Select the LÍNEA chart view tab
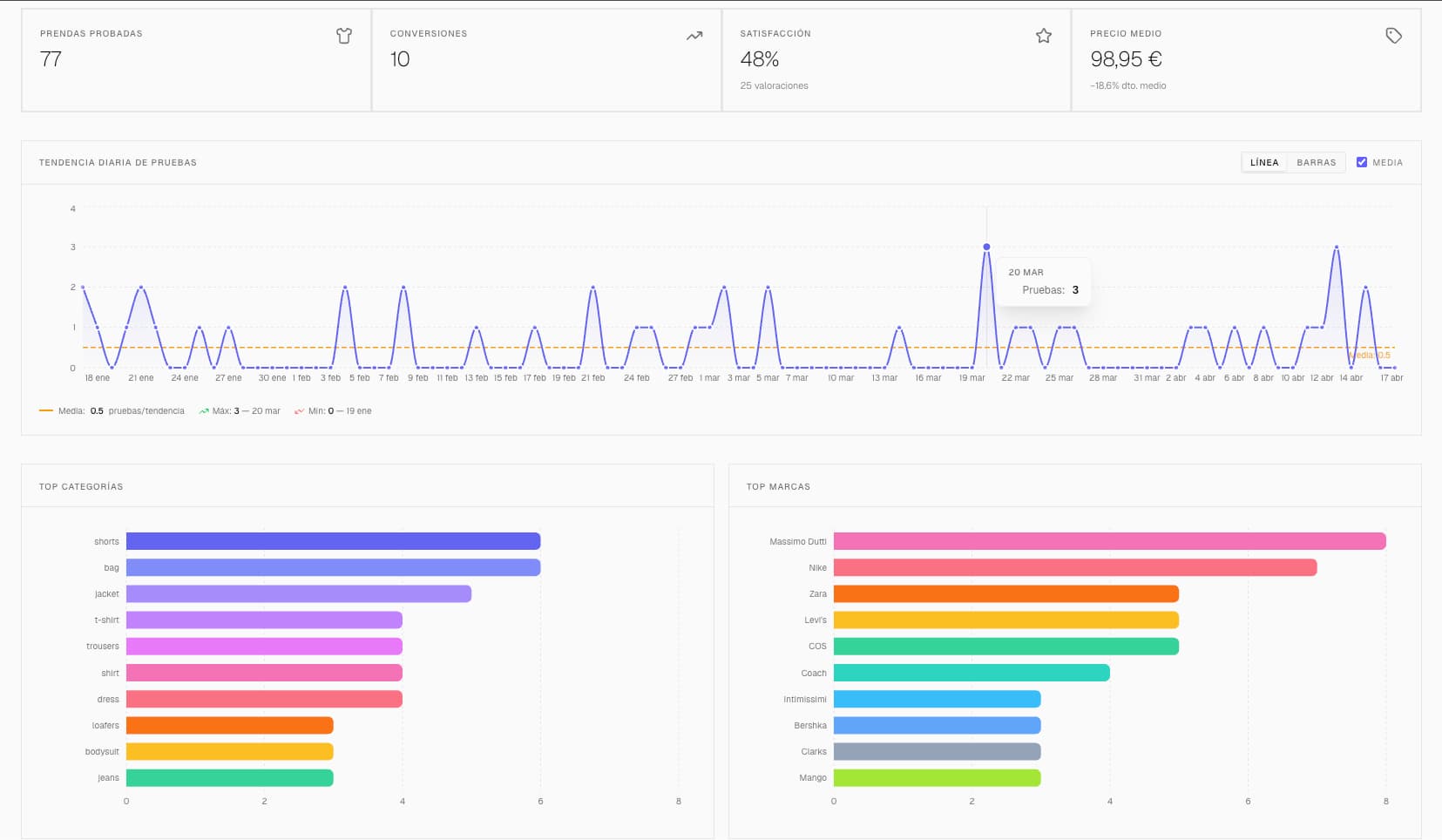The width and height of the screenshot is (1442, 840). [x=1264, y=162]
